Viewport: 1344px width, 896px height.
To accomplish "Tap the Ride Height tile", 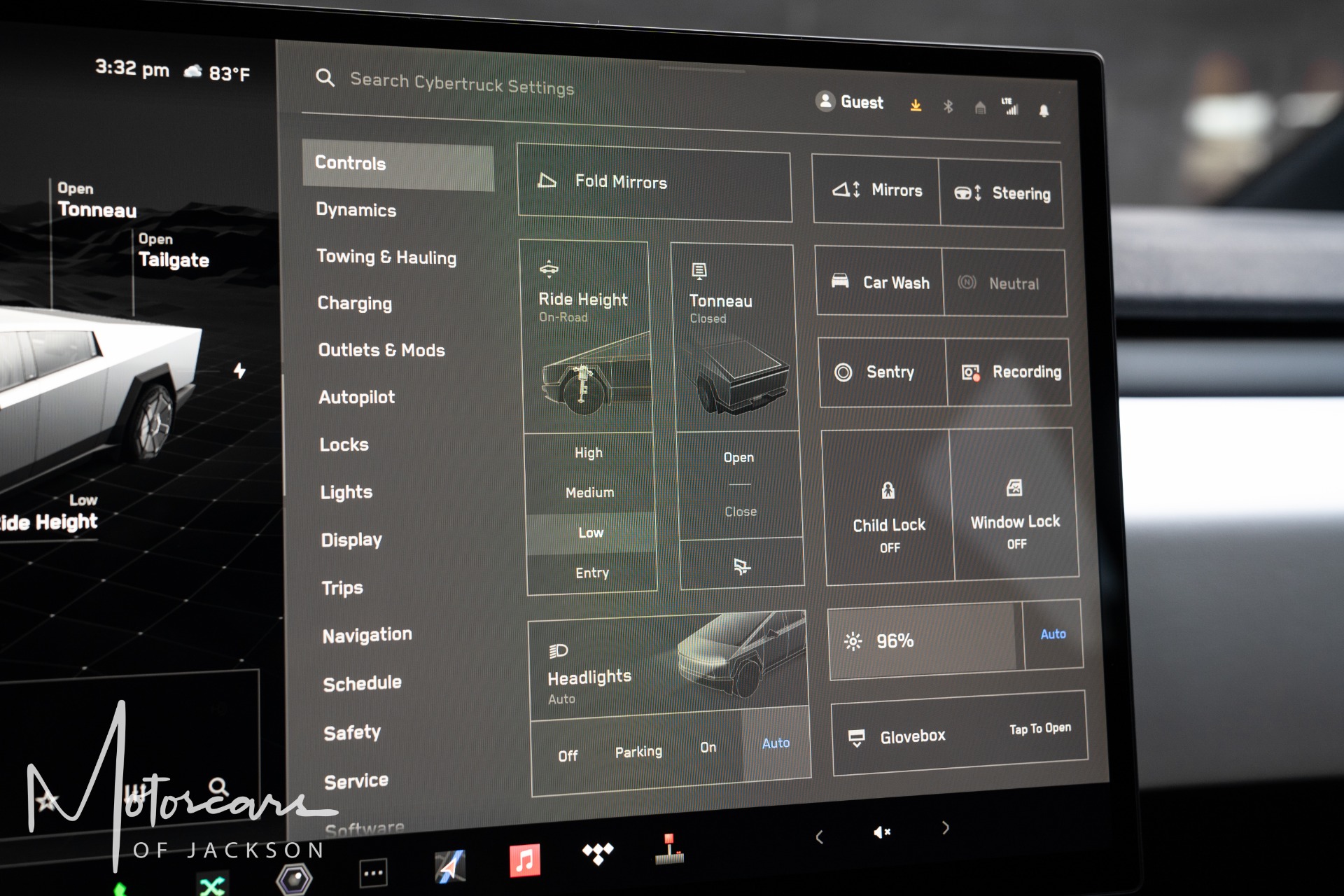I will pos(587,337).
